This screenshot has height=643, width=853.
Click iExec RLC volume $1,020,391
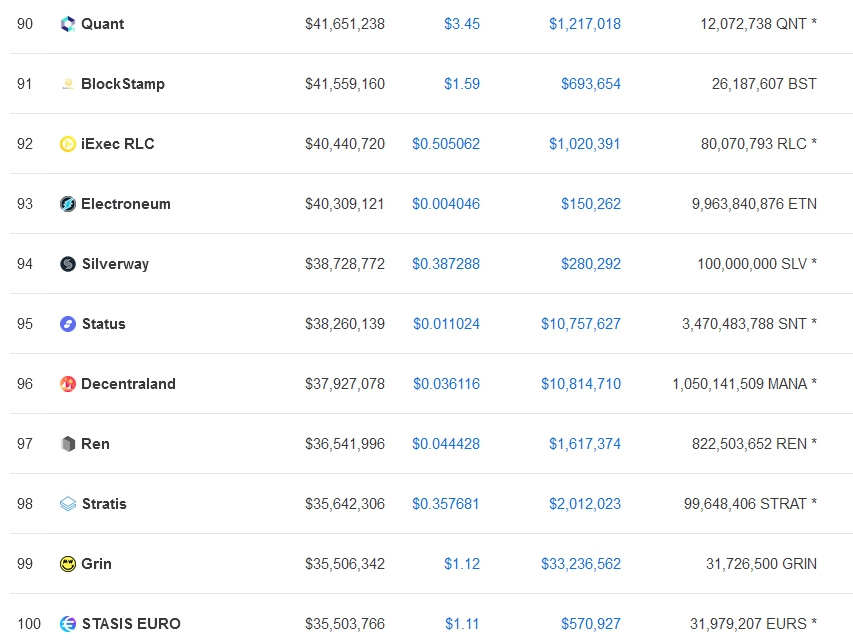click(x=585, y=144)
